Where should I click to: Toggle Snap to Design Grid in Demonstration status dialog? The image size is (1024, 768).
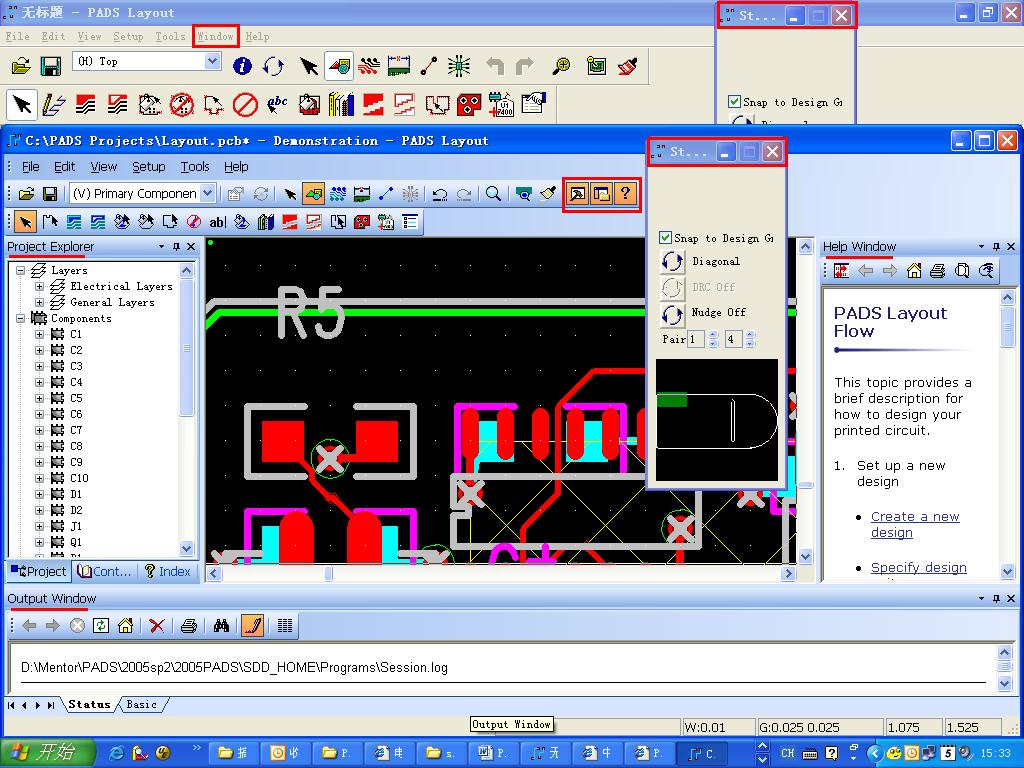tap(665, 238)
